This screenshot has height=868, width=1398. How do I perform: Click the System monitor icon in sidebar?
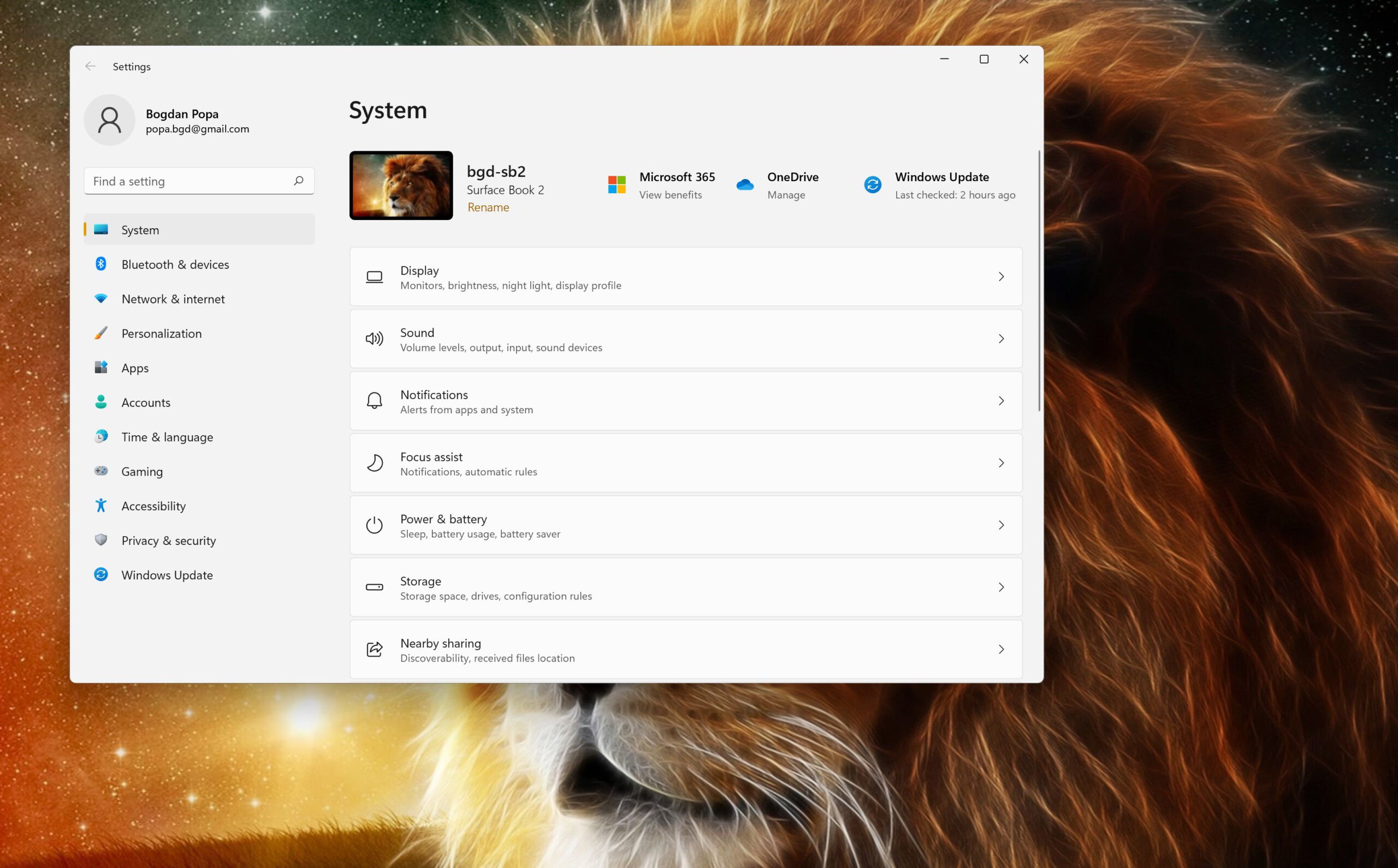coord(101,230)
